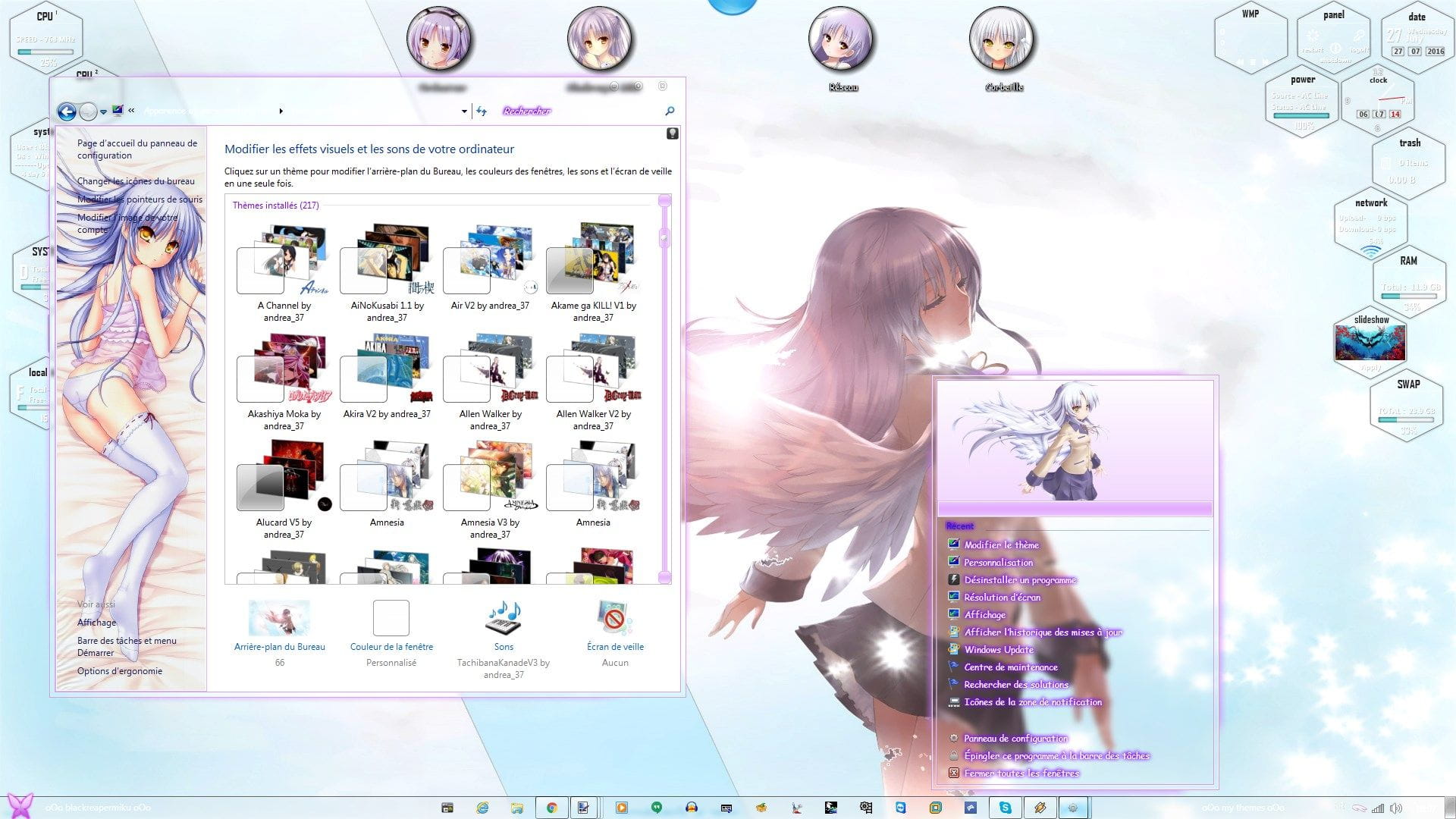This screenshot has height=819, width=1456.
Task: Select the Akashiya Moka by andrea_37 theme
Action: point(284,381)
